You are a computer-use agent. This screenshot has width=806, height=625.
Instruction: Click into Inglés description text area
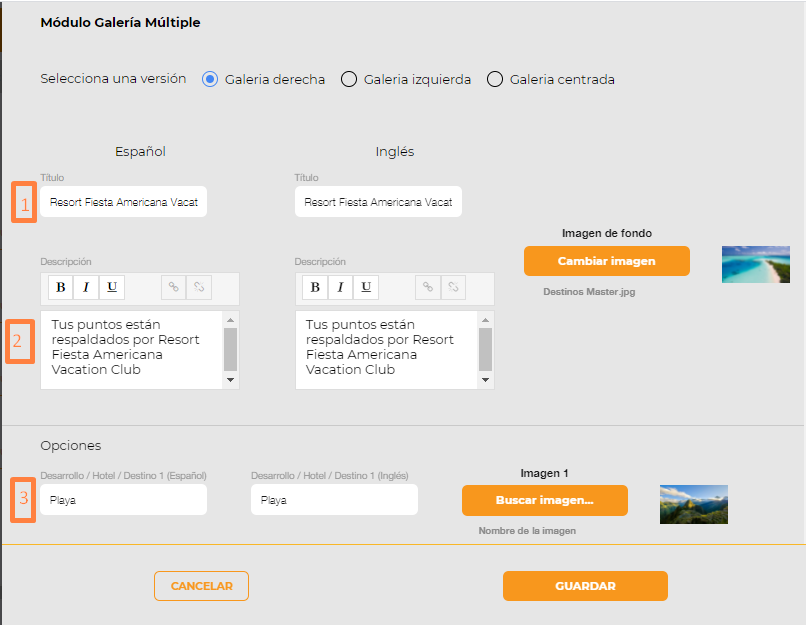(386, 350)
